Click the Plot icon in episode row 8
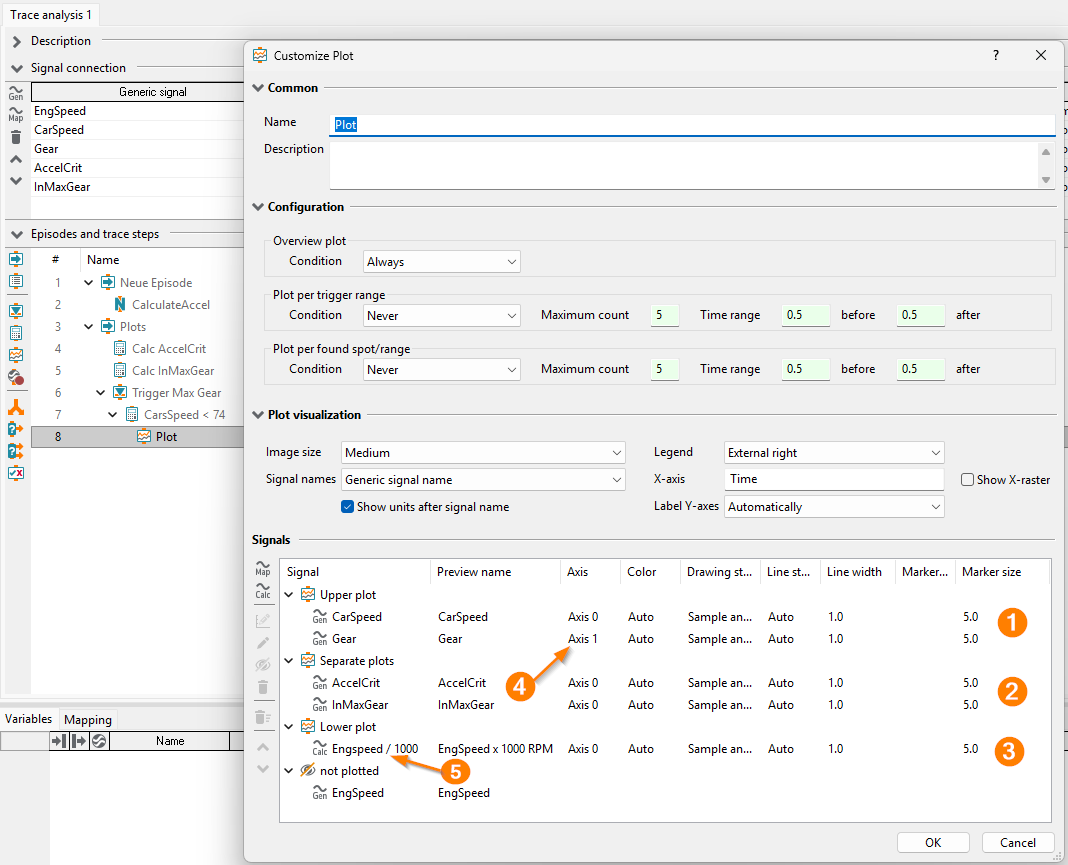This screenshot has height=865, width=1068. click(x=144, y=437)
